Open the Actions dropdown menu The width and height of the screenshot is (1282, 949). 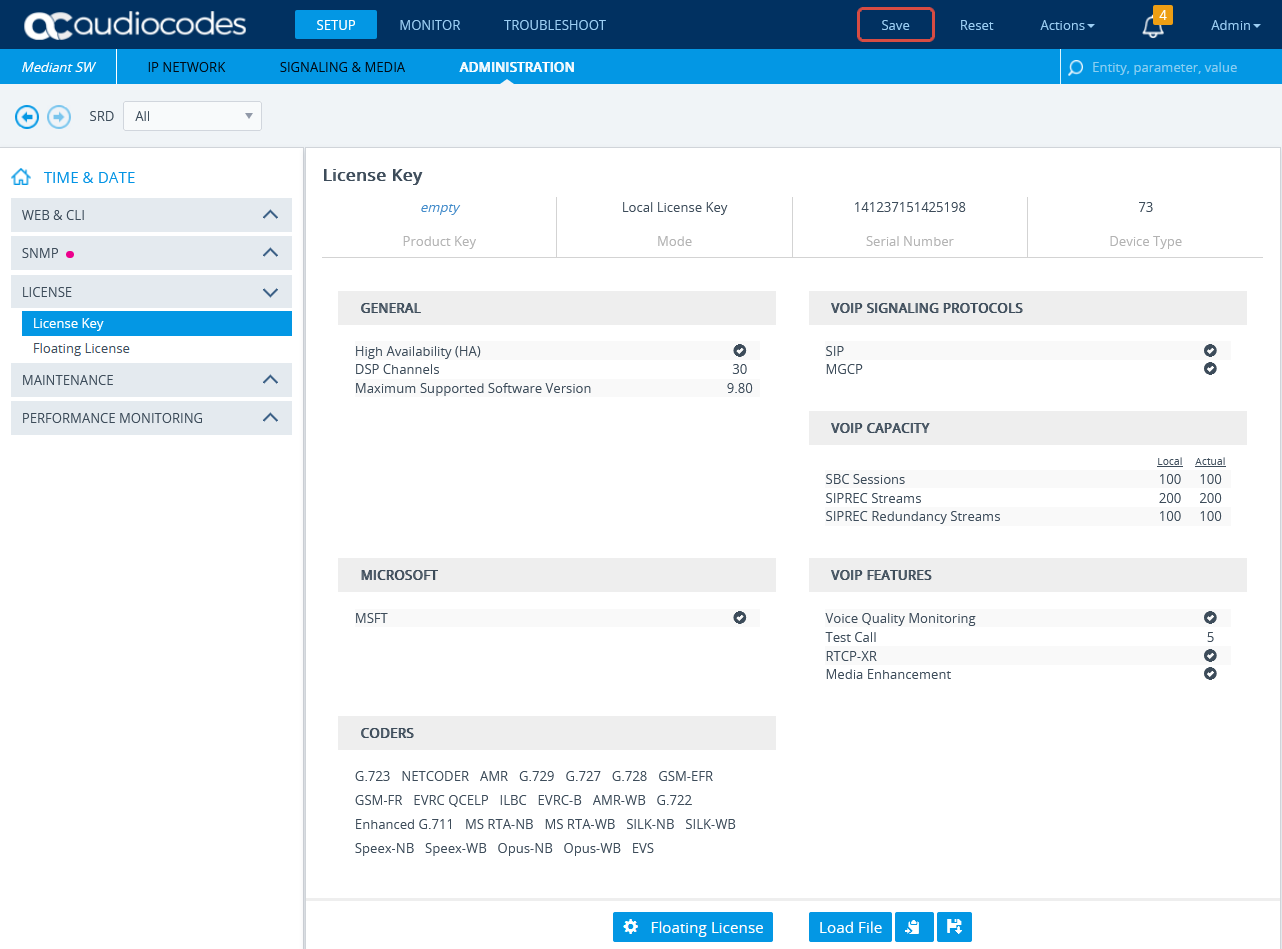tap(1067, 25)
